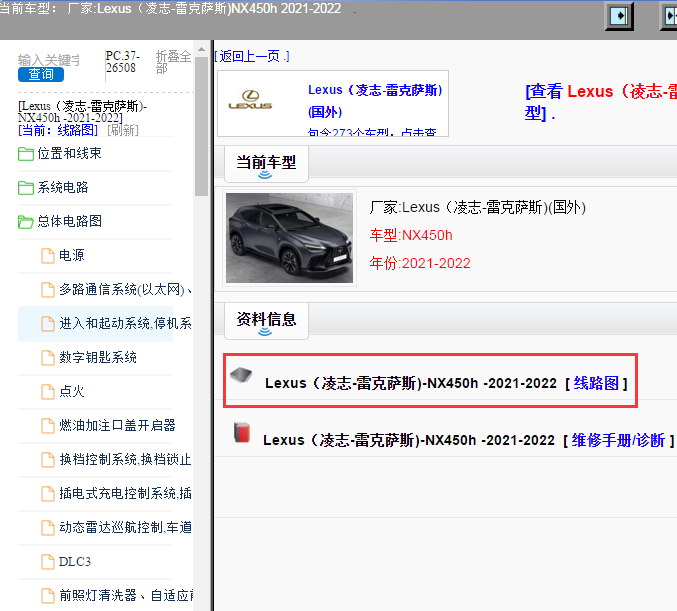Open 多路通信系统(以太网) document
This screenshot has height=611, width=677.
pyautogui.click(x=125, y=289)
